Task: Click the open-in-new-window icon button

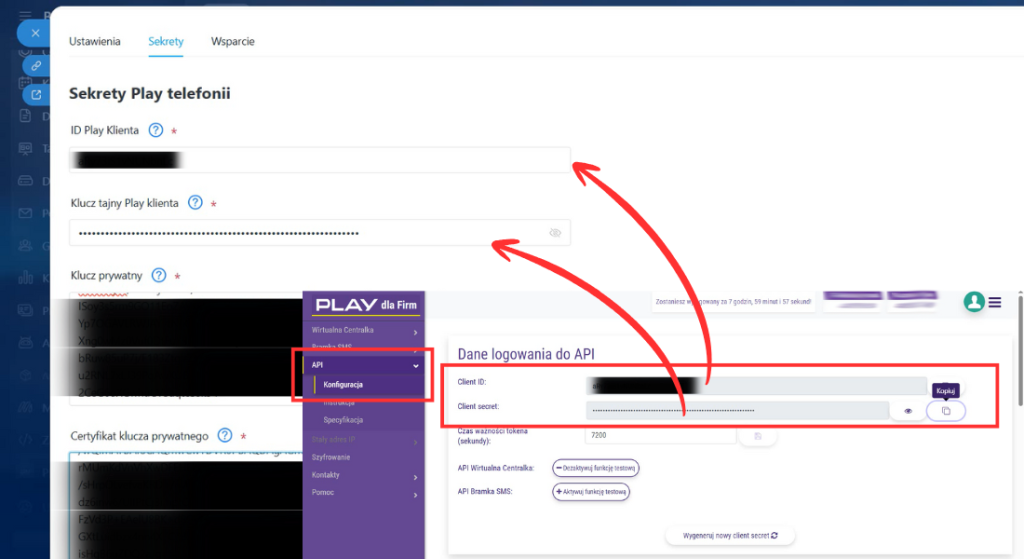Action: [36, 95]
